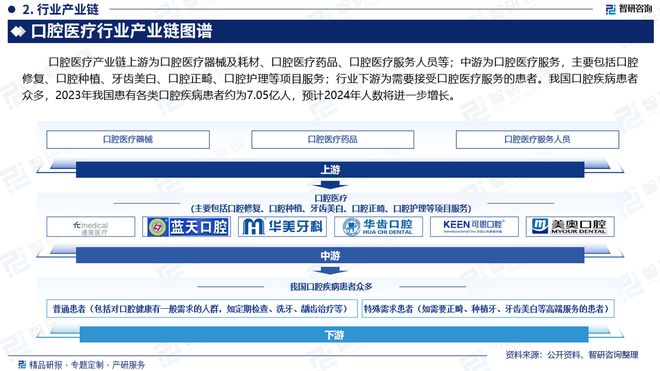Select the KEEN 可恩口腔 logo
Viewport: 660px width, 371px height.
(x=474, y=227)
